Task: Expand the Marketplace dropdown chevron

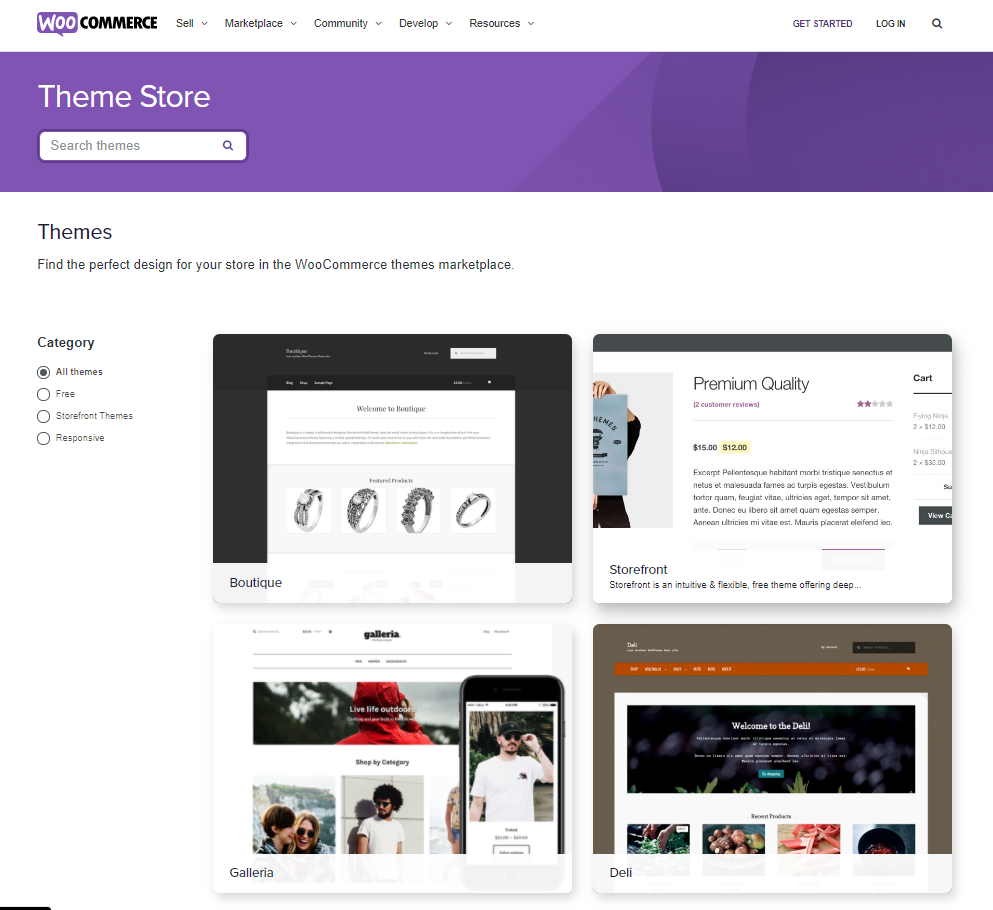Action: tap(293, 23)
